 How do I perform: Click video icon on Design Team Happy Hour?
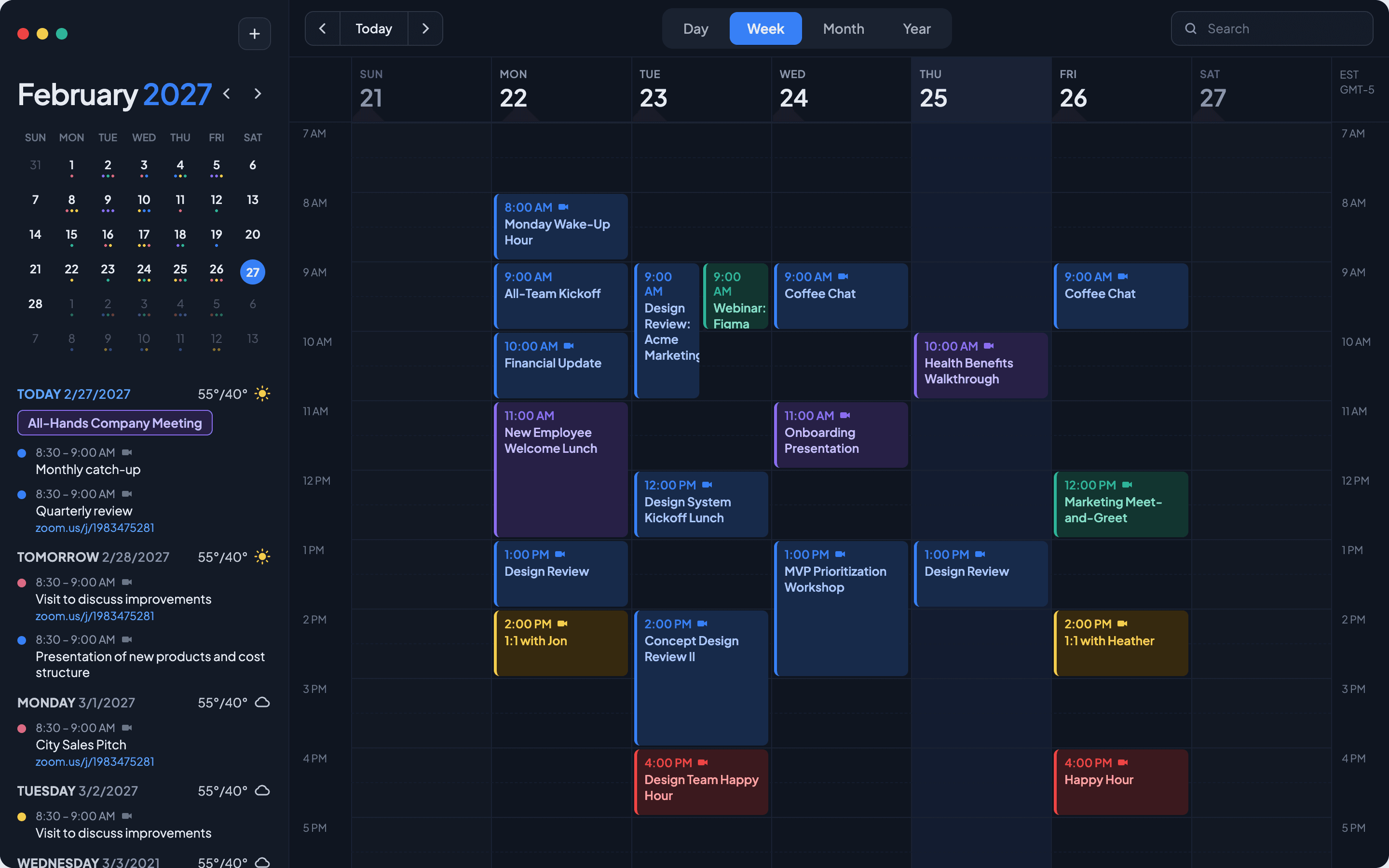click(x=703, y=762)
